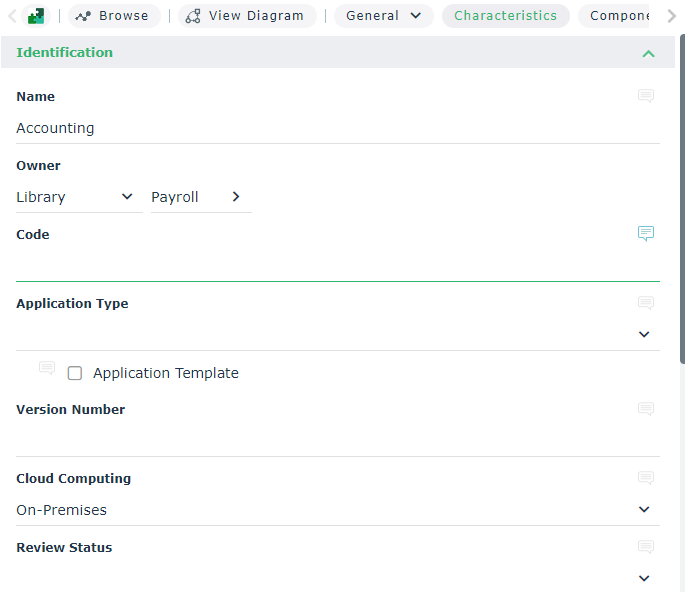Expand the Cloud Computing dropdown
The width and height of the screenshot is (685, 592).
pyautogui.click(x=644, y=510)
